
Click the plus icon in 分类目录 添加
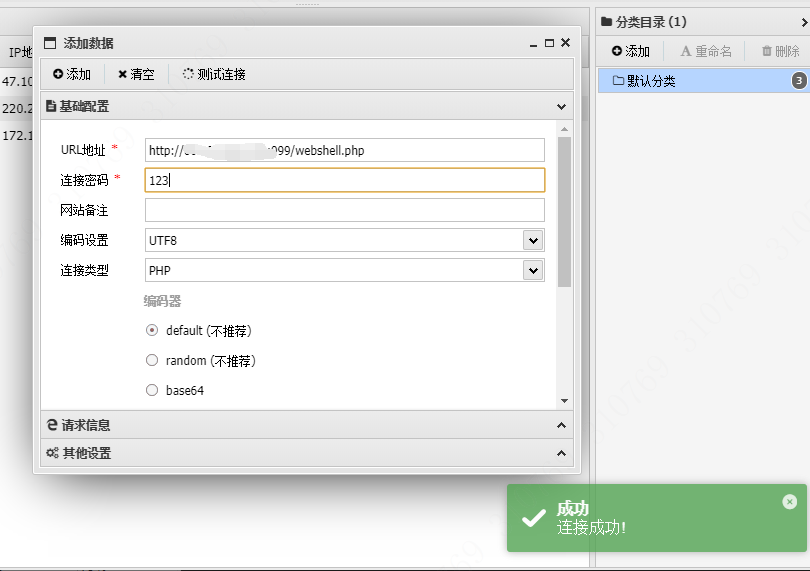coord(617,51)
